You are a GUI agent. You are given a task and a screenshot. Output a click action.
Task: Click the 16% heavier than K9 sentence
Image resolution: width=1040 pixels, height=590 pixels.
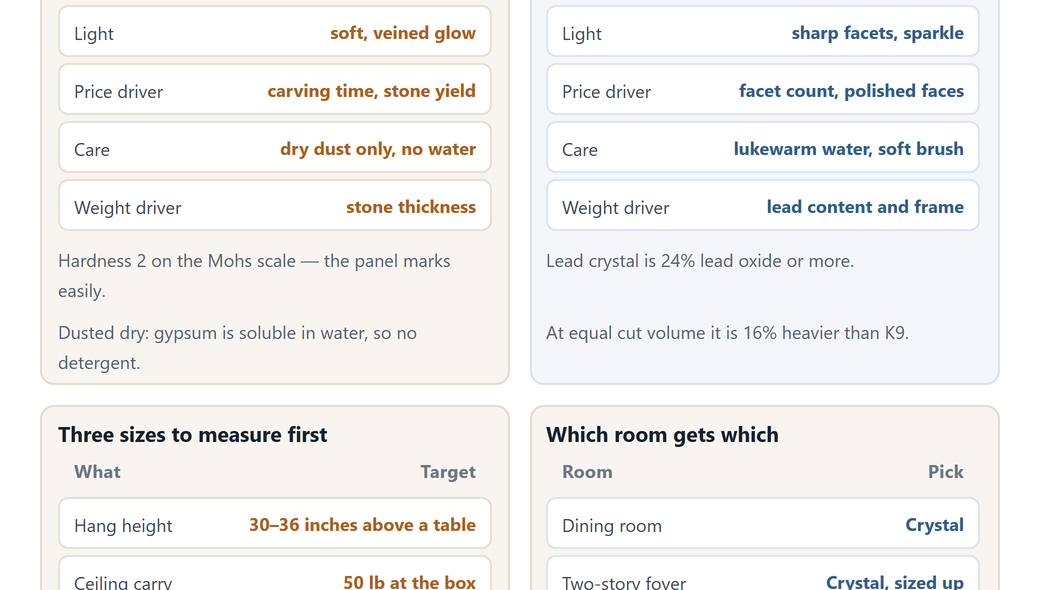pyautogui.click(x=728, y=333)
